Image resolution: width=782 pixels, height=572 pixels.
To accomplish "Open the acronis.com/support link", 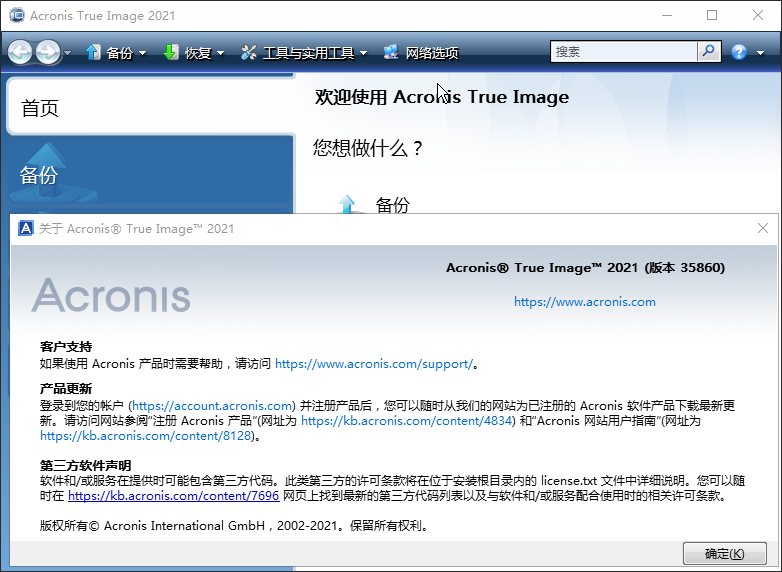I will click(x=372, y=364).
